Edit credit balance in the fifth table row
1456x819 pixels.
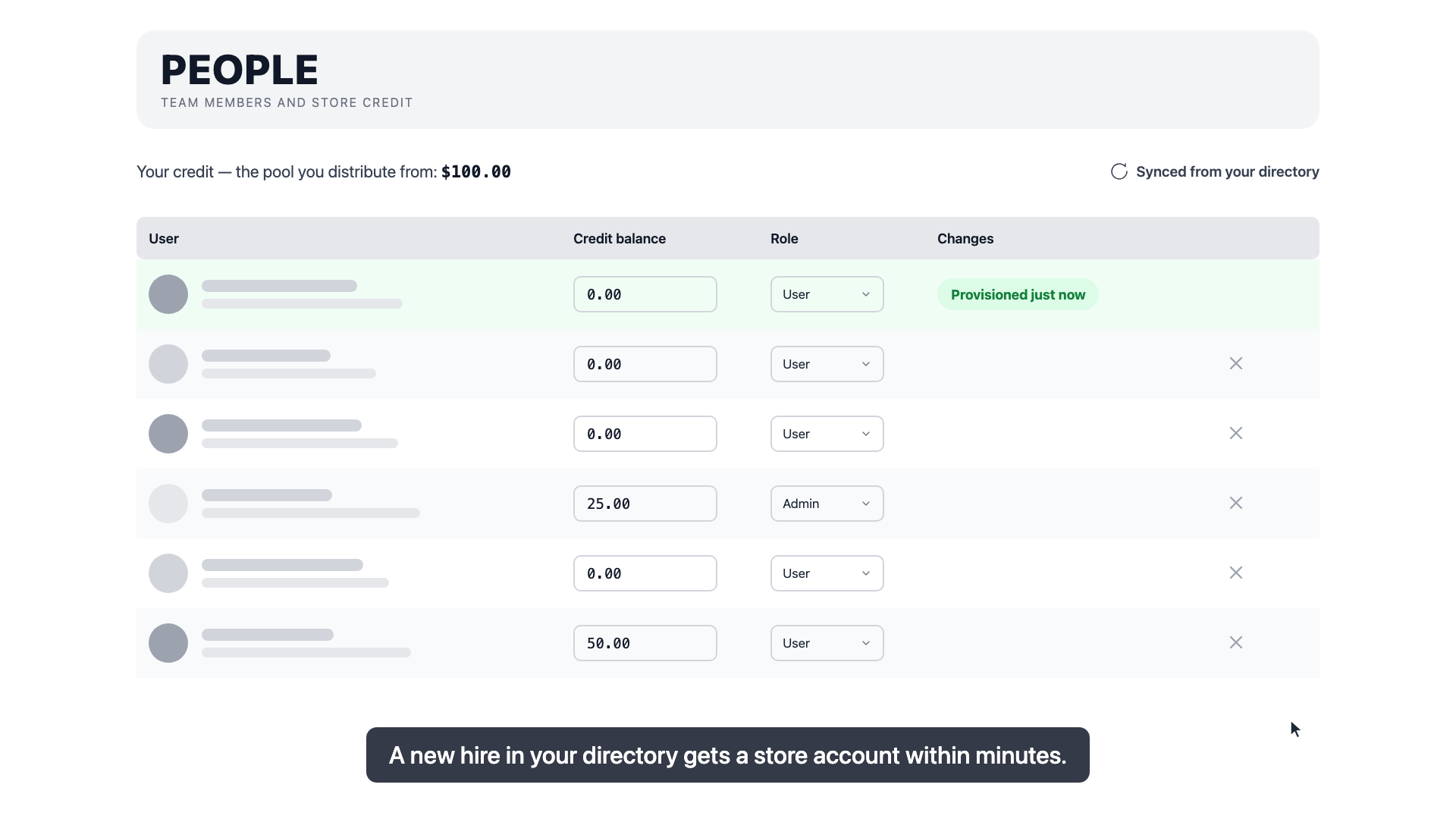645,573
